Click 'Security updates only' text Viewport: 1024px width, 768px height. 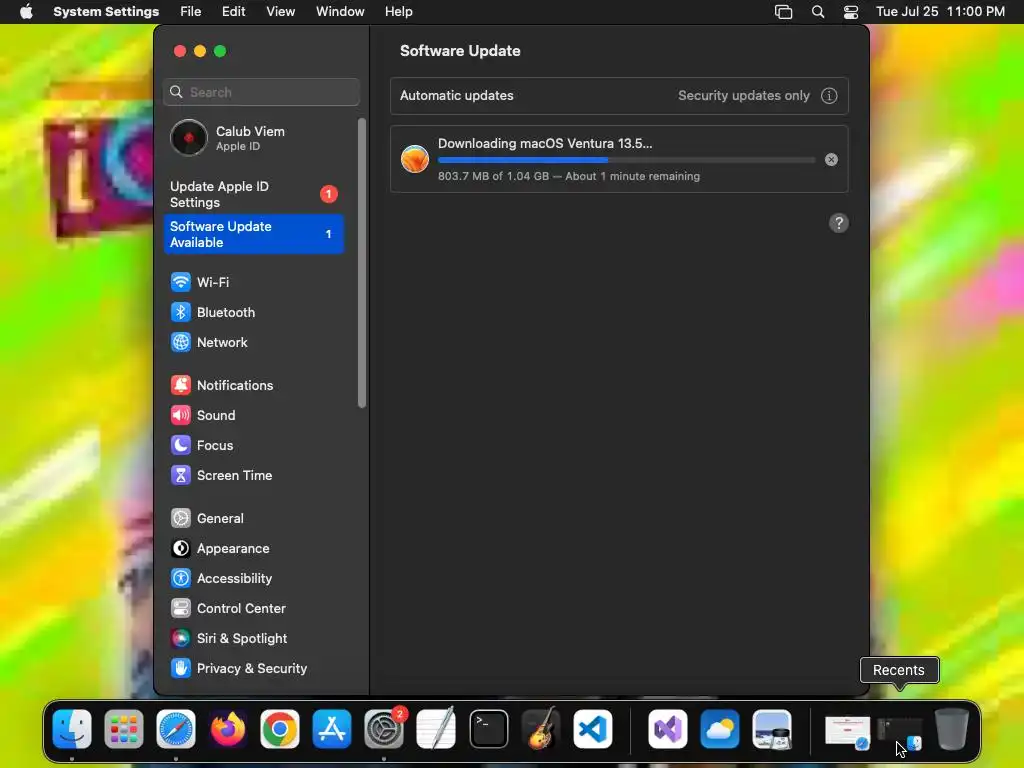pyautogui.click(x=744, y=96)
